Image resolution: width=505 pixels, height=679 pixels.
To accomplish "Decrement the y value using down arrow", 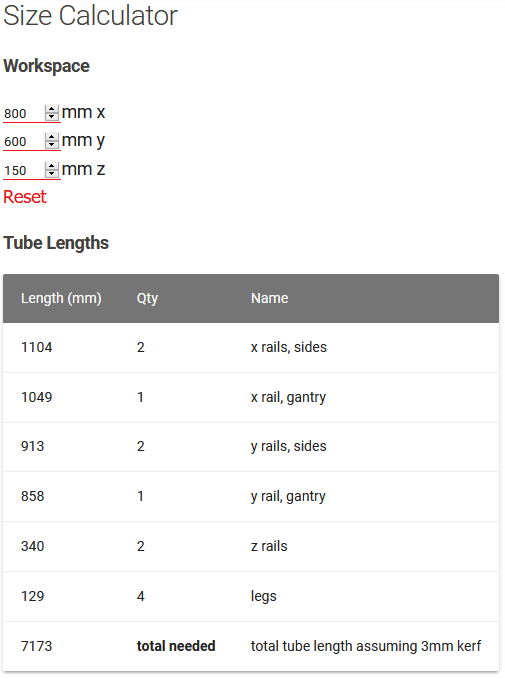I will click(x=52, y=145).
